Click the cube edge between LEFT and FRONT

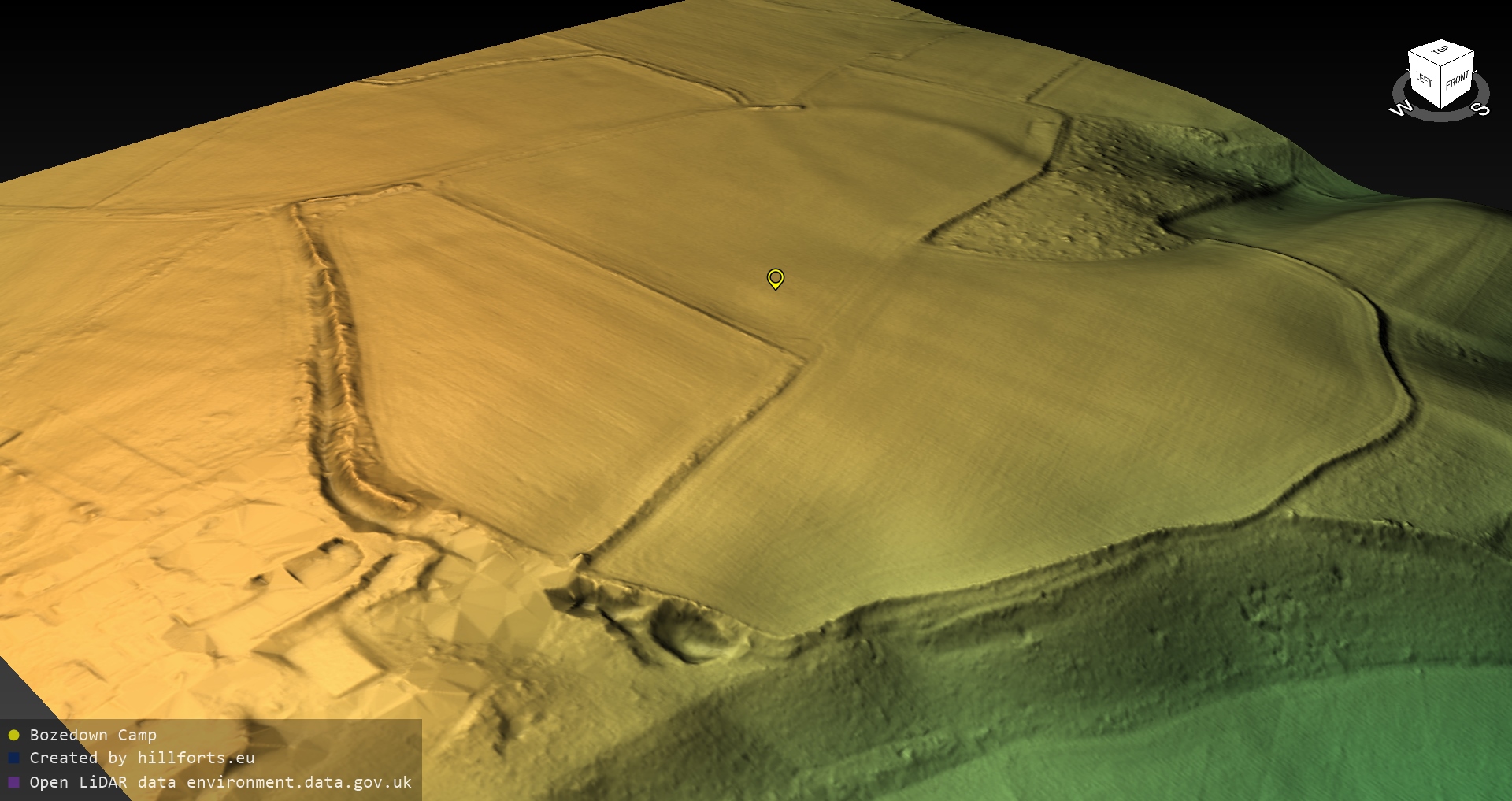(1441, 87)
